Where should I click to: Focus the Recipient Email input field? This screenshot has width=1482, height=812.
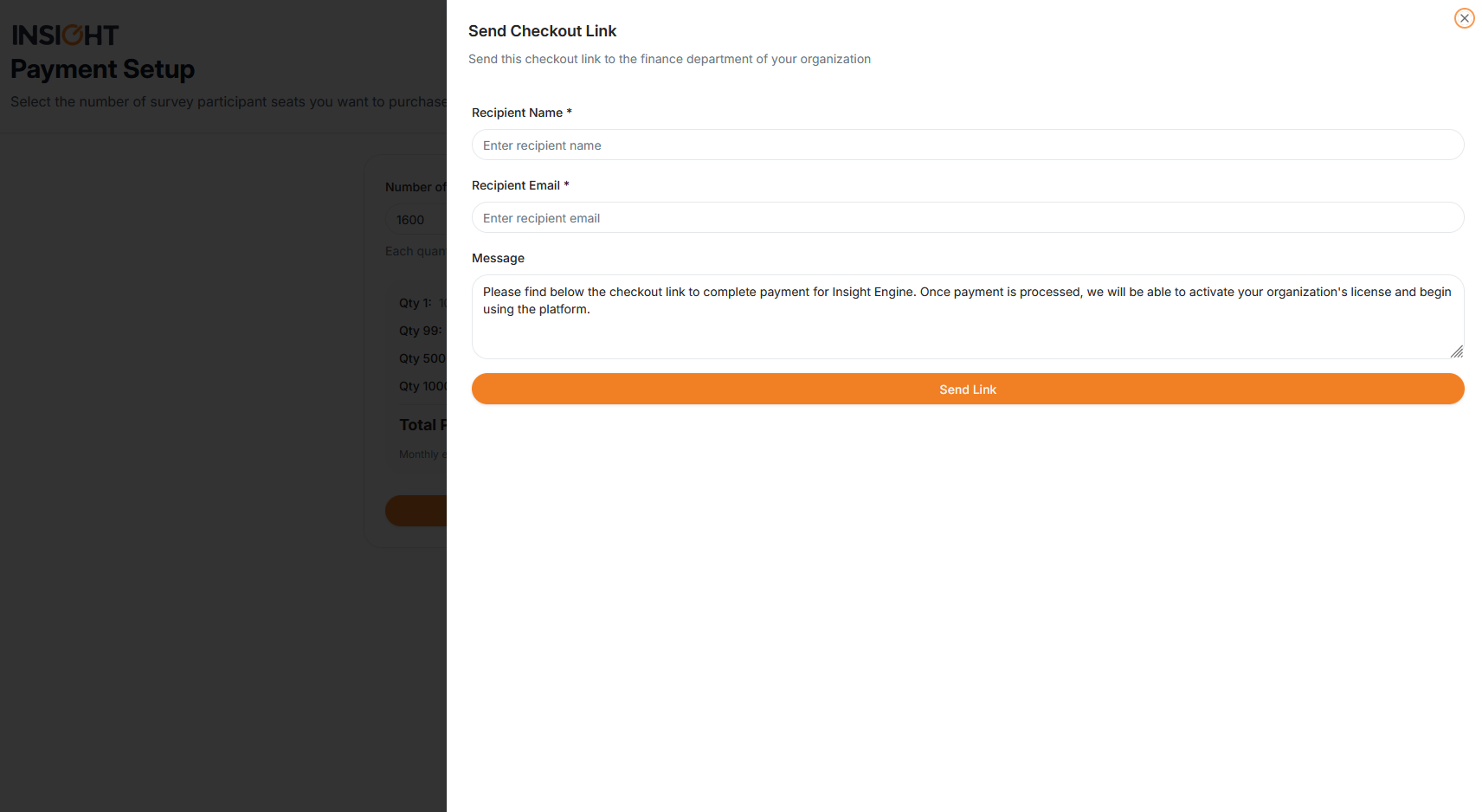pos(967,218)
